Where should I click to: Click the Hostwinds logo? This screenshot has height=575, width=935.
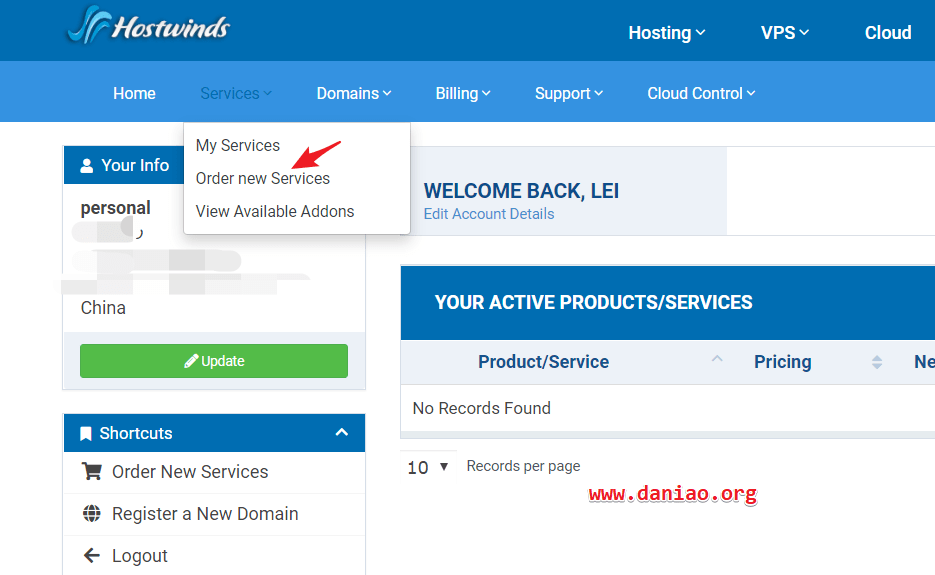(x=148, y=27)
